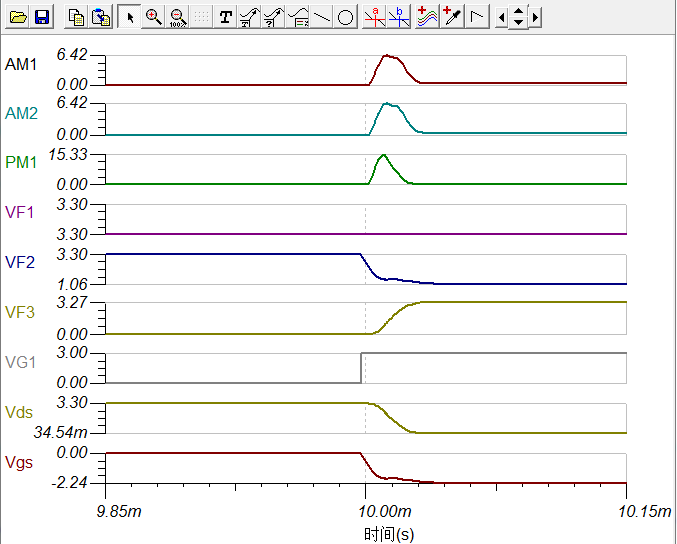
Task: Click the add curve icon
Action: (x=428, y=17)
